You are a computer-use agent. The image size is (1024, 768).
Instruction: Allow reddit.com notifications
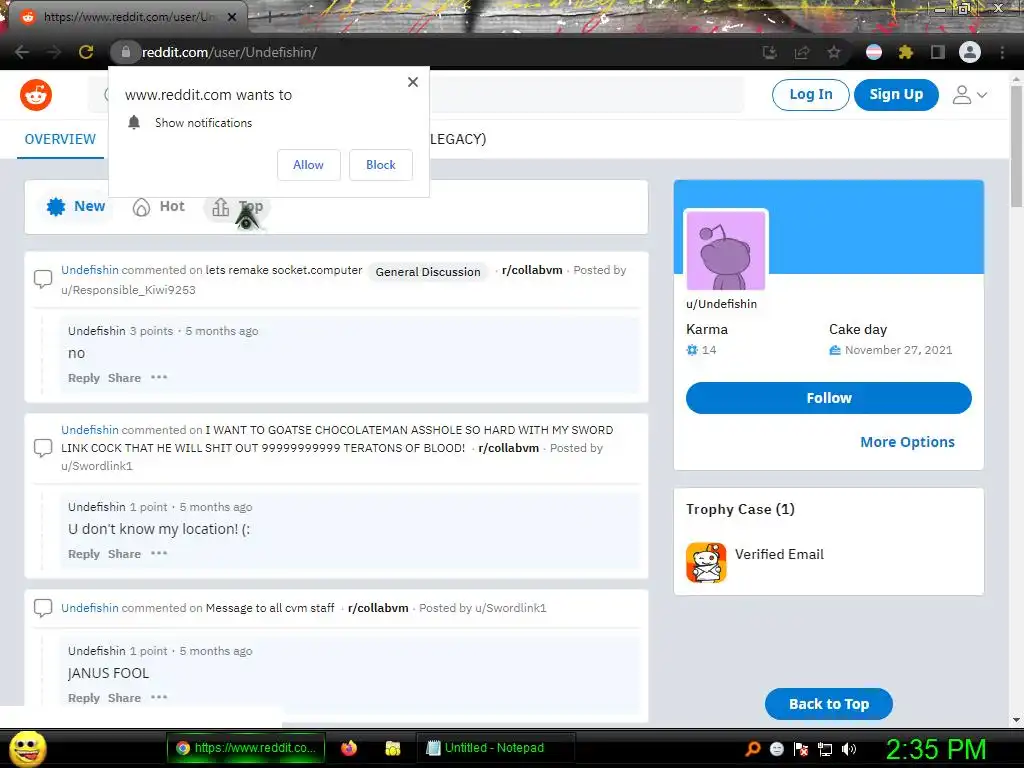pos(308,165)
